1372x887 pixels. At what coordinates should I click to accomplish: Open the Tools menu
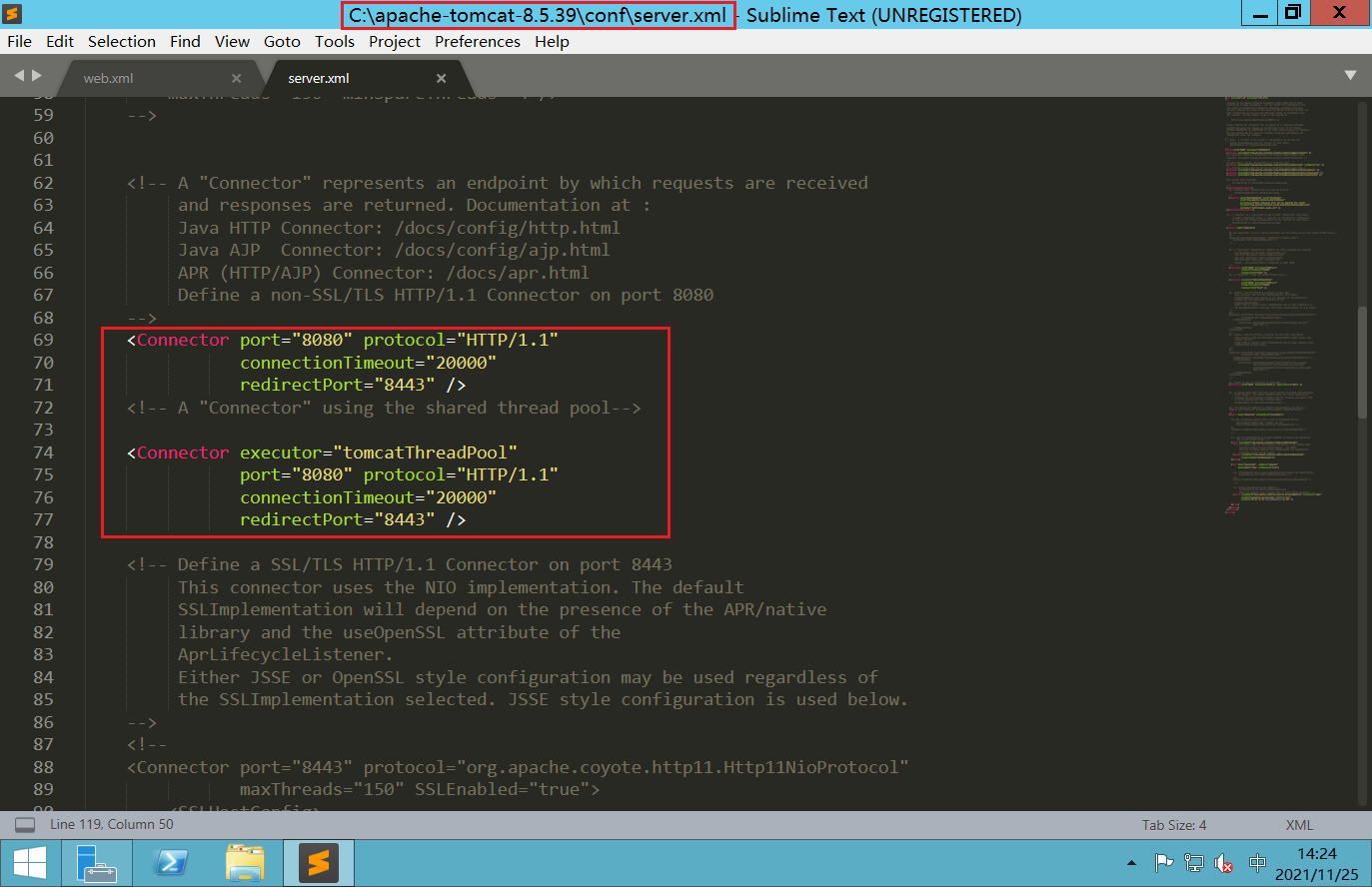click(335, 41)
